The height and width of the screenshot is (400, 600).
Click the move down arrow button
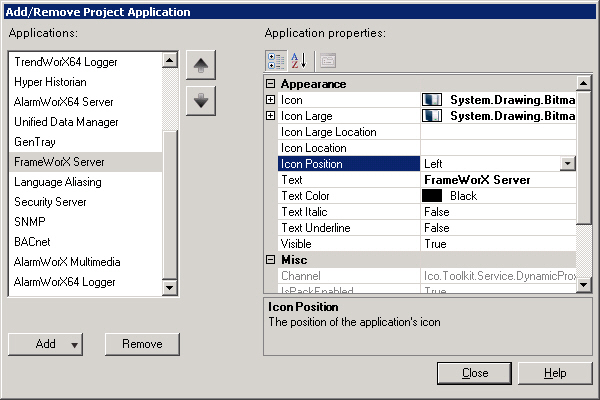[201, 100]
